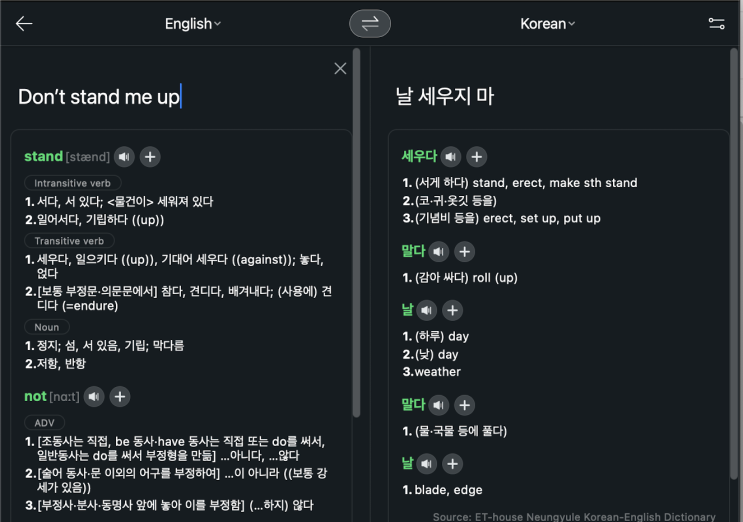Clear the input text with X
The width and height of the screenshot is (743, 522).
(340, 68)
